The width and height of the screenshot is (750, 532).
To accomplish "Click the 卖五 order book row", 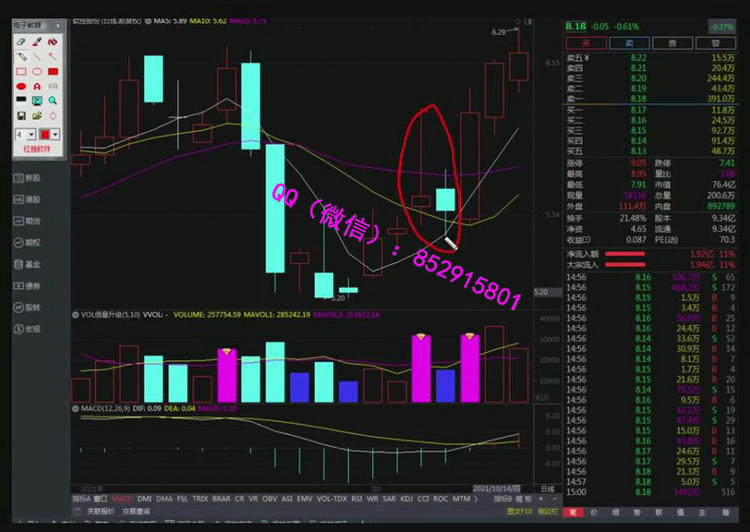I will (650, 58).
